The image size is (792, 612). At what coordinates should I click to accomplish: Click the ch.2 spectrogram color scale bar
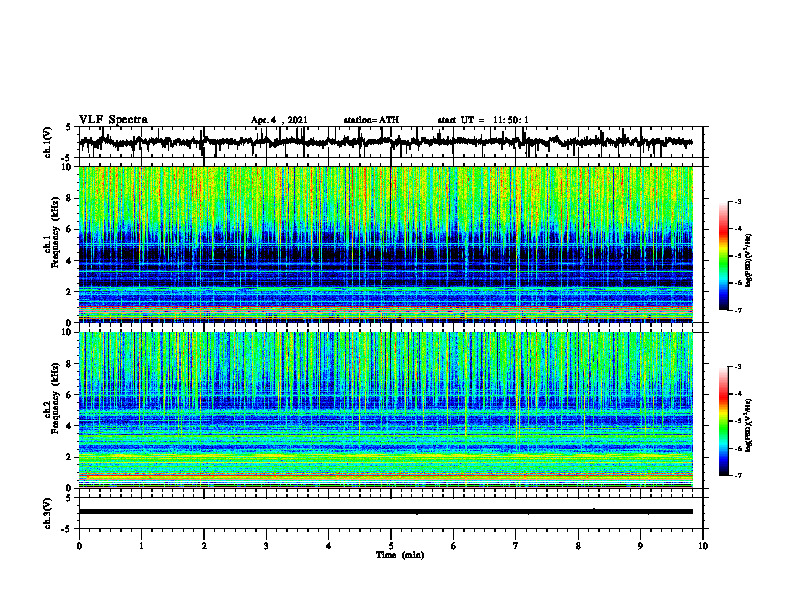pos(724,421)
